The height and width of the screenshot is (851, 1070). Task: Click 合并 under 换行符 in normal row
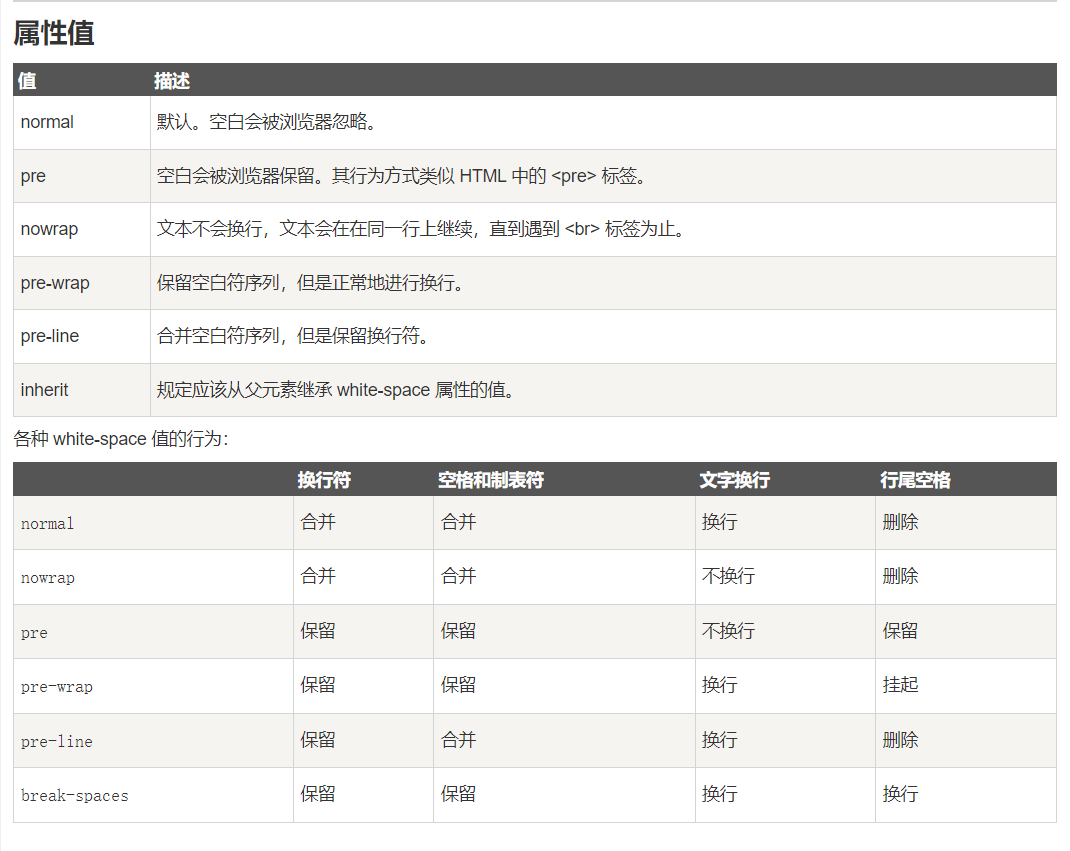318,523
